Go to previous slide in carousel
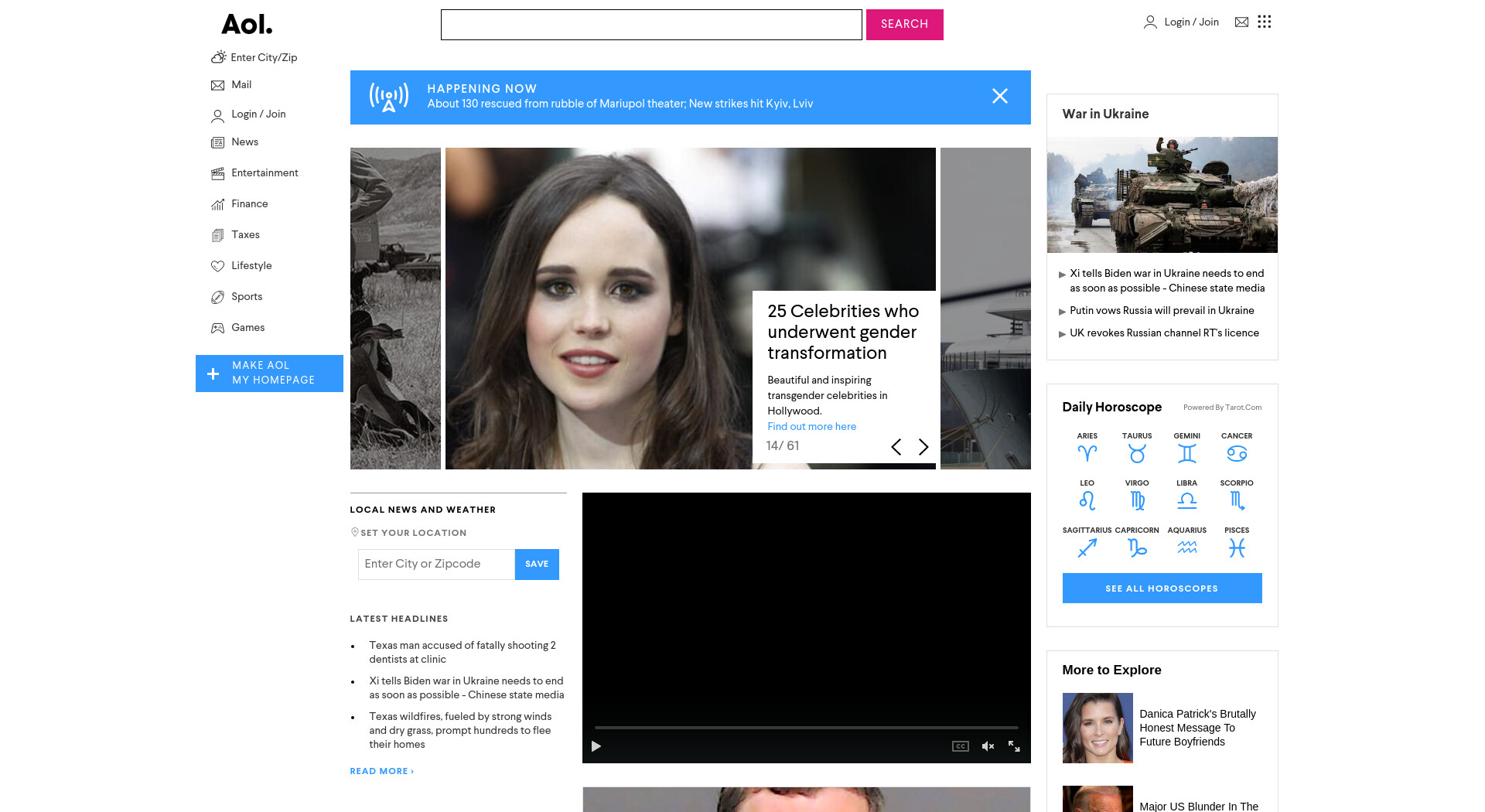The height and width of the screenshot is (812, 1485). coord(896,447)
